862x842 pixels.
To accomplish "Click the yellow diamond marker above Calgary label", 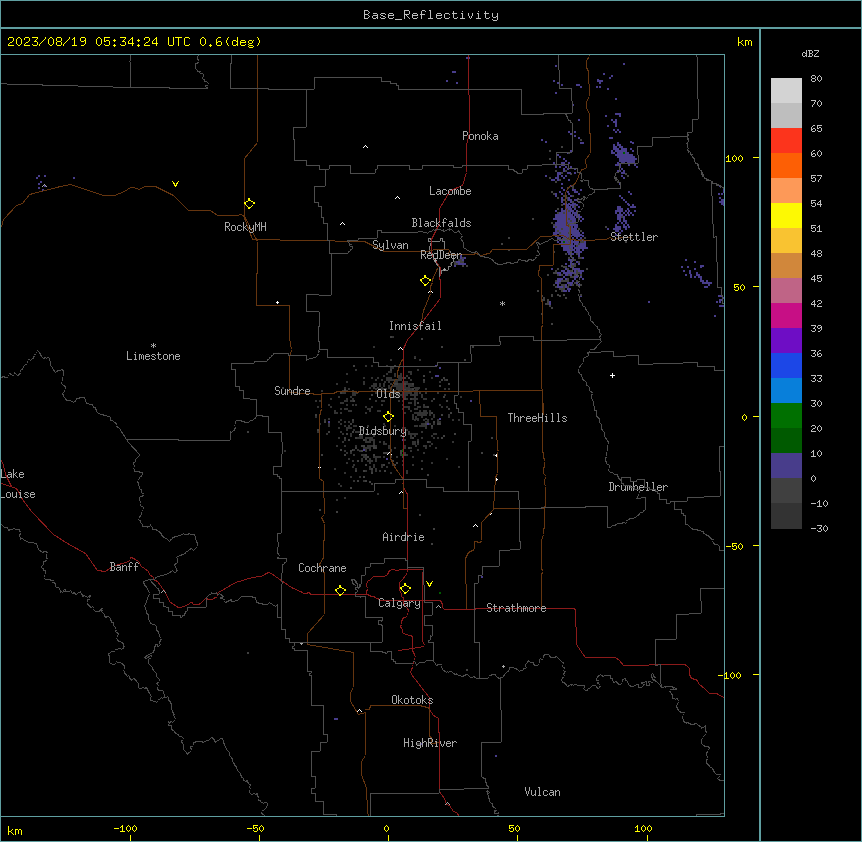I will (405, 589).
